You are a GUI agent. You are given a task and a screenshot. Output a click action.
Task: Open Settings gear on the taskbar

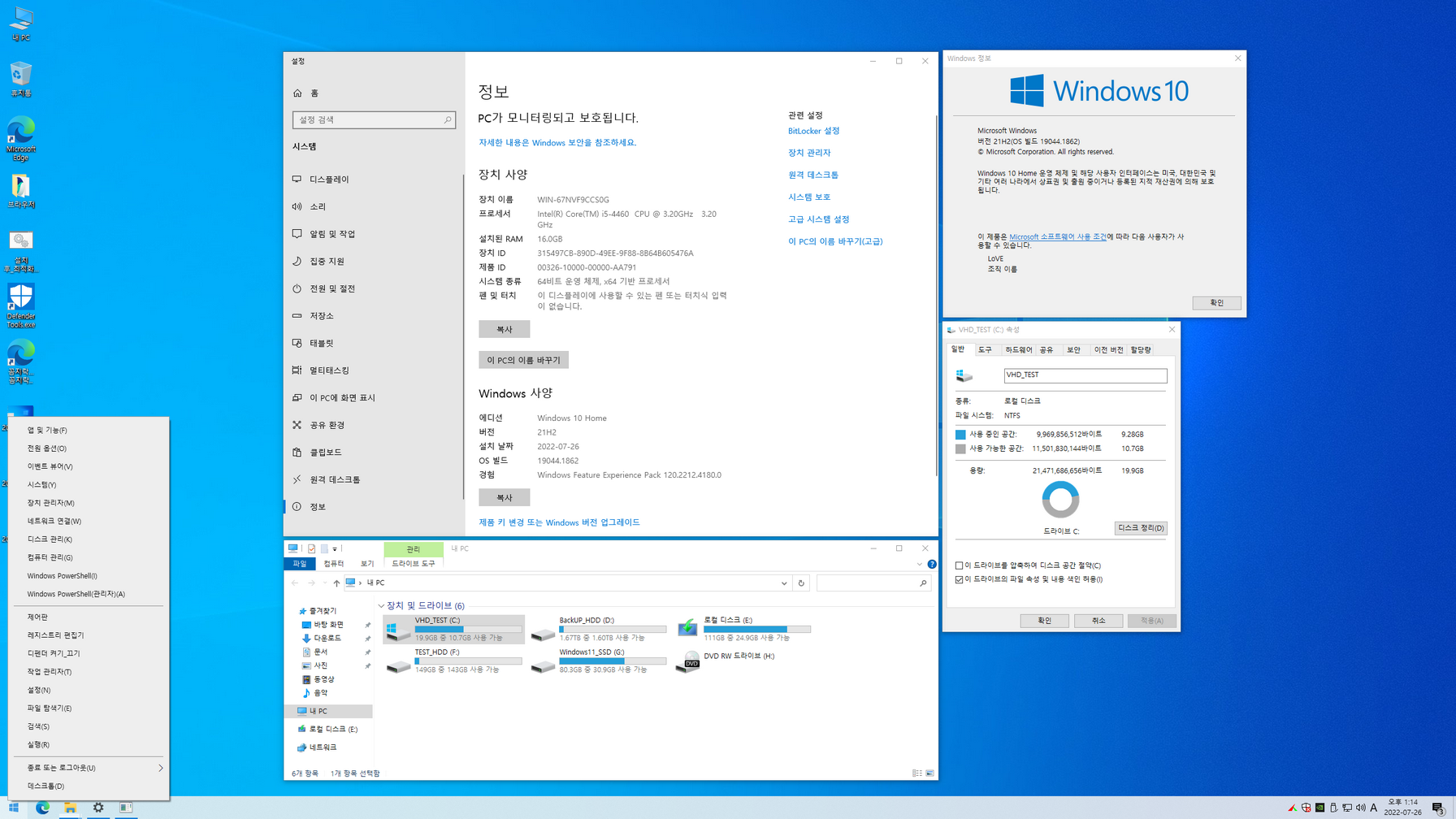click(x=98, y=808)
